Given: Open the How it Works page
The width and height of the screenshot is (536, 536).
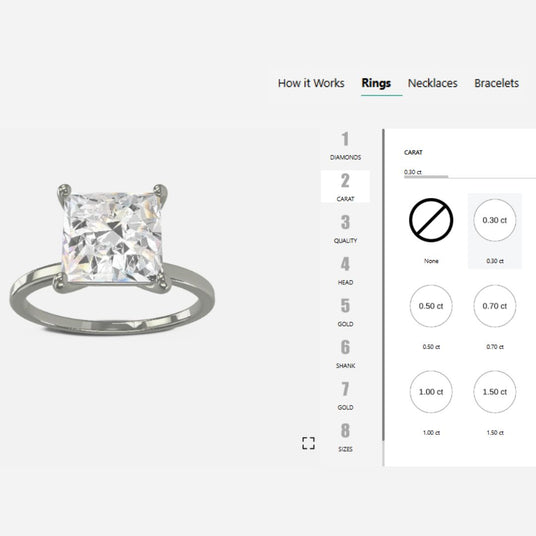Looking at the screenshot, I should (311, 83).
